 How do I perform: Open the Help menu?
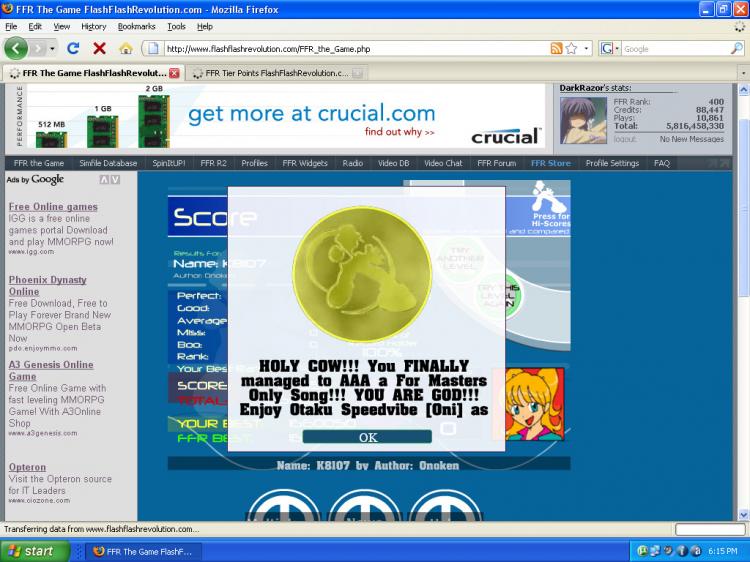coord(205,26)
